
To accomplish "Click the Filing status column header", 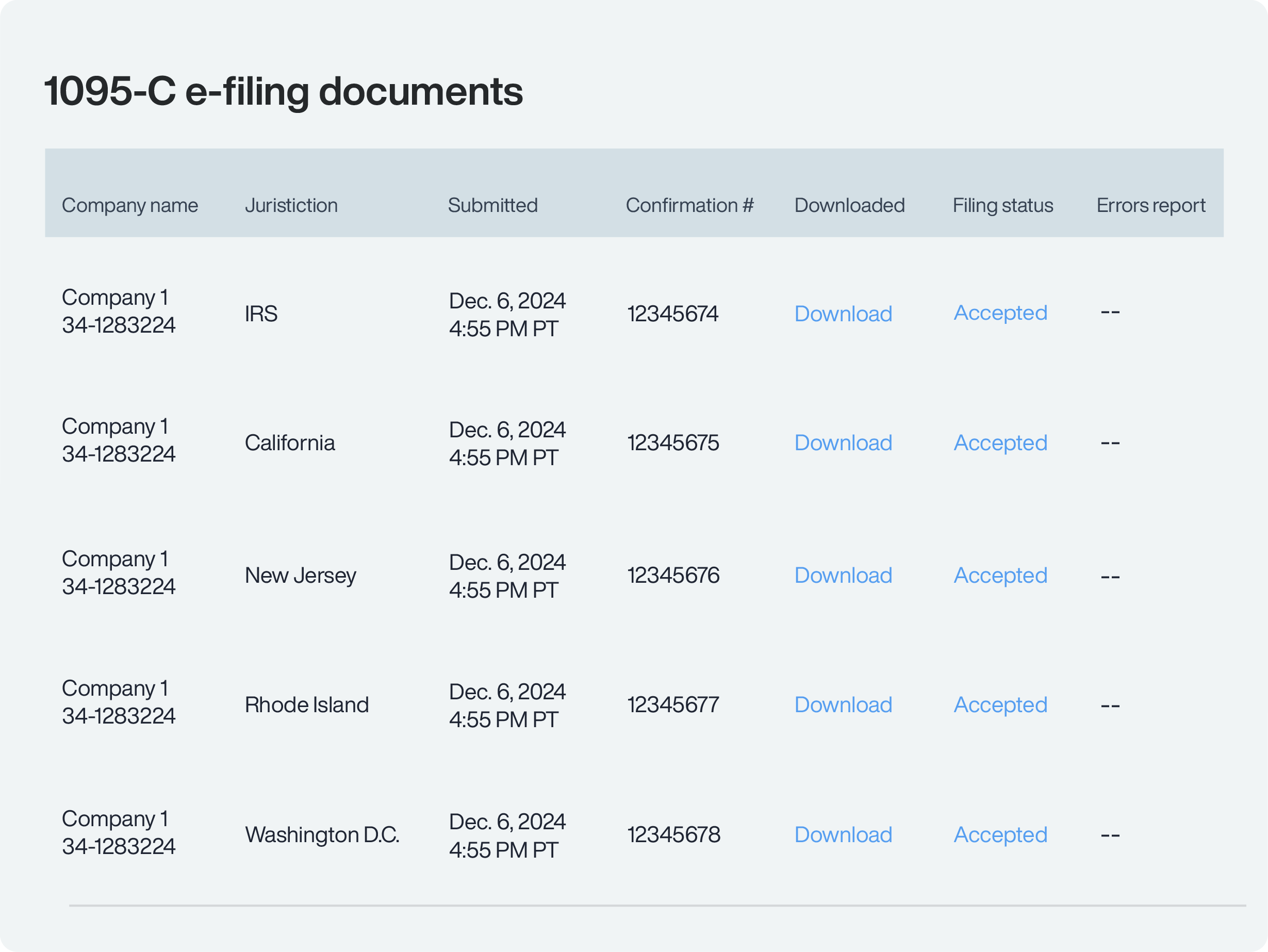I will click(1002, 205).
